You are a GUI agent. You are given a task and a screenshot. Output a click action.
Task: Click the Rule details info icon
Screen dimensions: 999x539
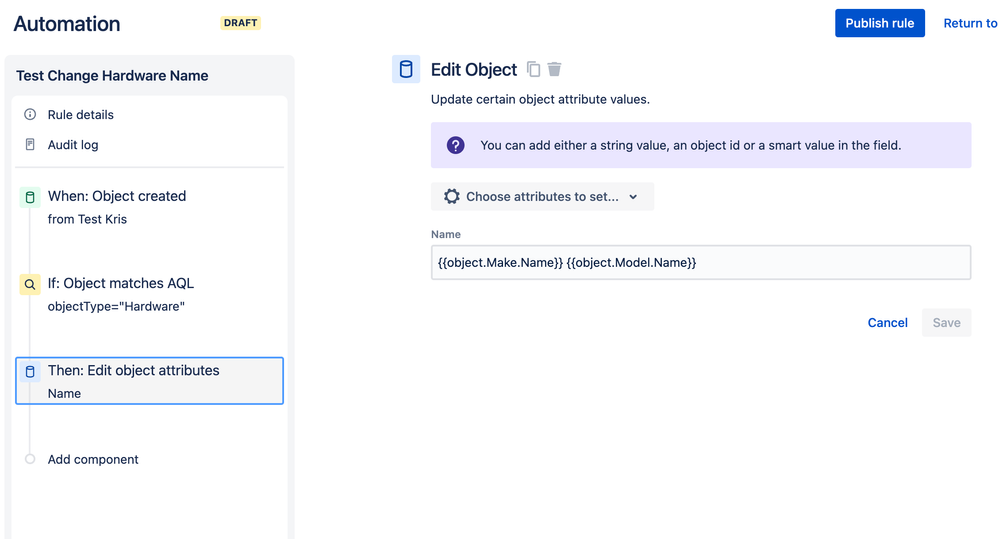point(30,115)
